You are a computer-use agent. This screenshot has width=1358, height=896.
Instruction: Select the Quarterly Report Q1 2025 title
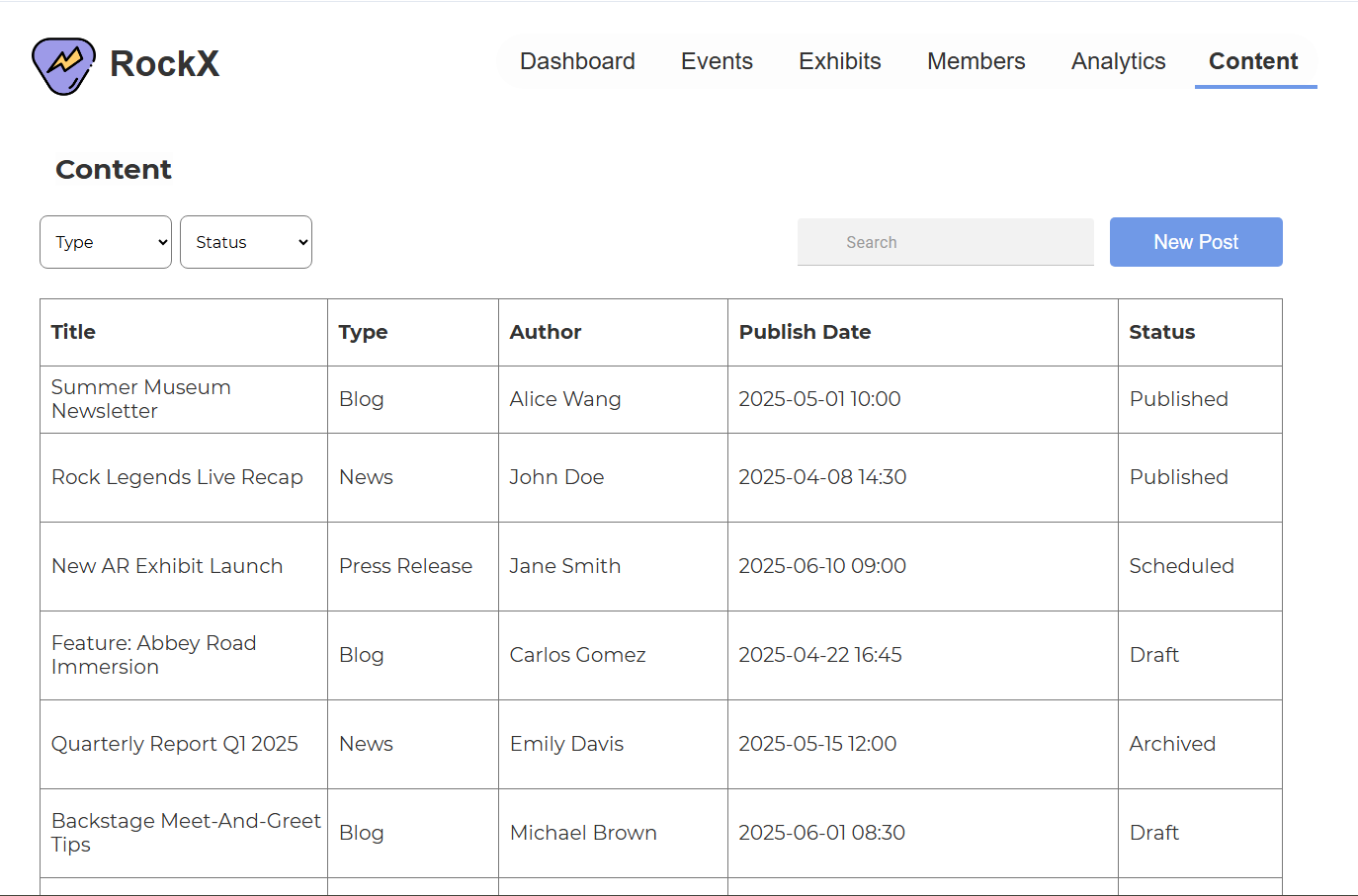(x=175, y=744)
